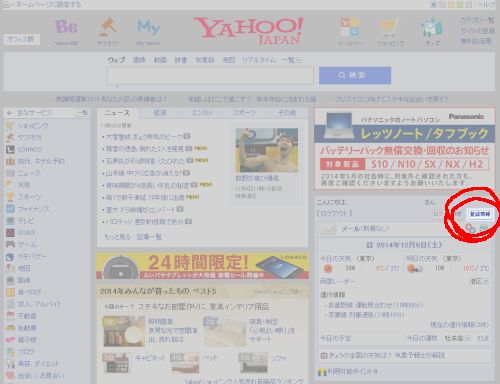Open the 一覧 link in the services header
This screenshot has width=500, height=384.
coord(82,113)
